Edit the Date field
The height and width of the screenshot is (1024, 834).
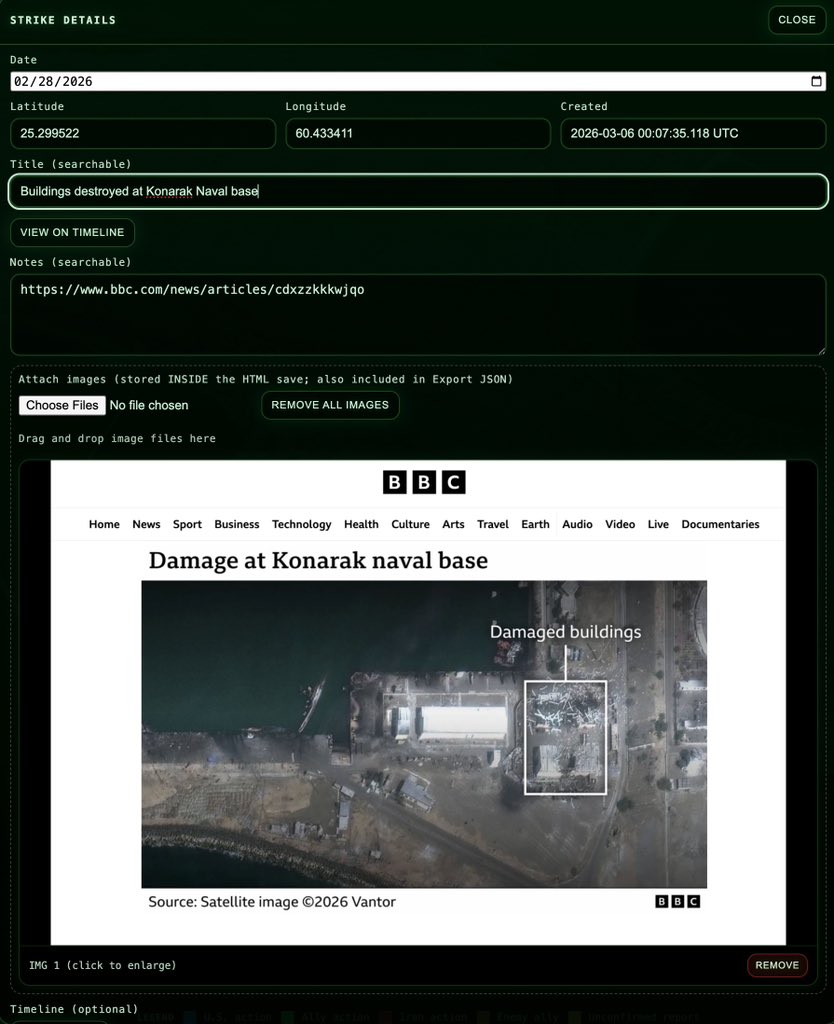[x=300, y=81]
